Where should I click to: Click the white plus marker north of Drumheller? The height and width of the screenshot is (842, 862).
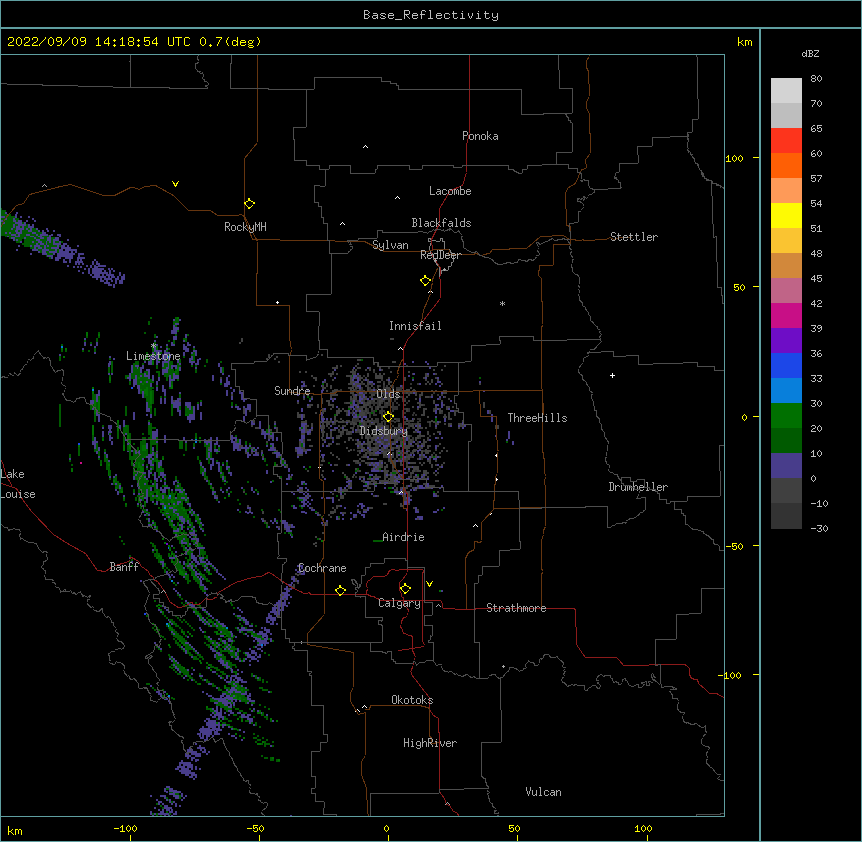pyautogui.click(x=612, y=375)
